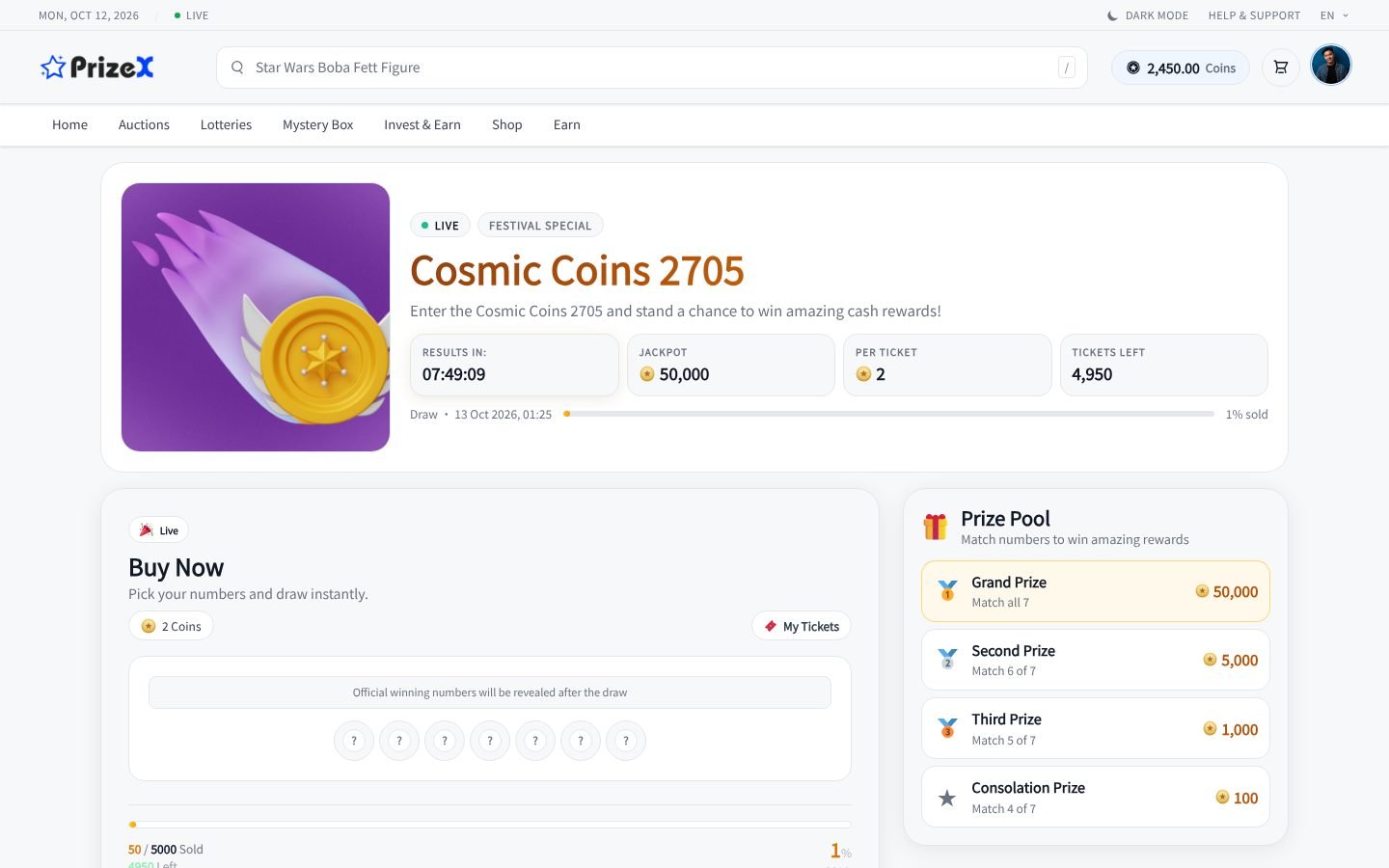Click the Festival Special tag

(540, 226)
